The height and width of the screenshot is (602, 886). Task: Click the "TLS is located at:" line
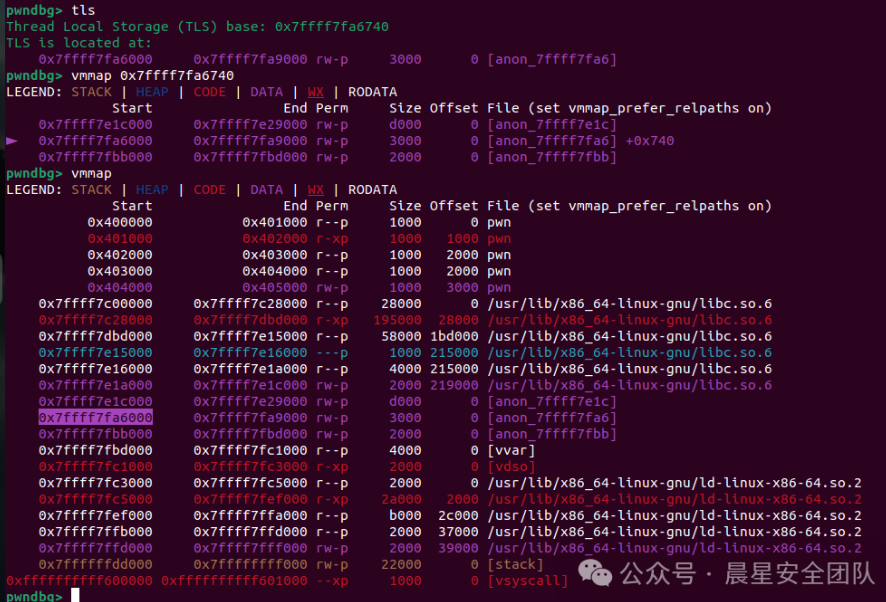pyautogui.click(x=78, y=43)
